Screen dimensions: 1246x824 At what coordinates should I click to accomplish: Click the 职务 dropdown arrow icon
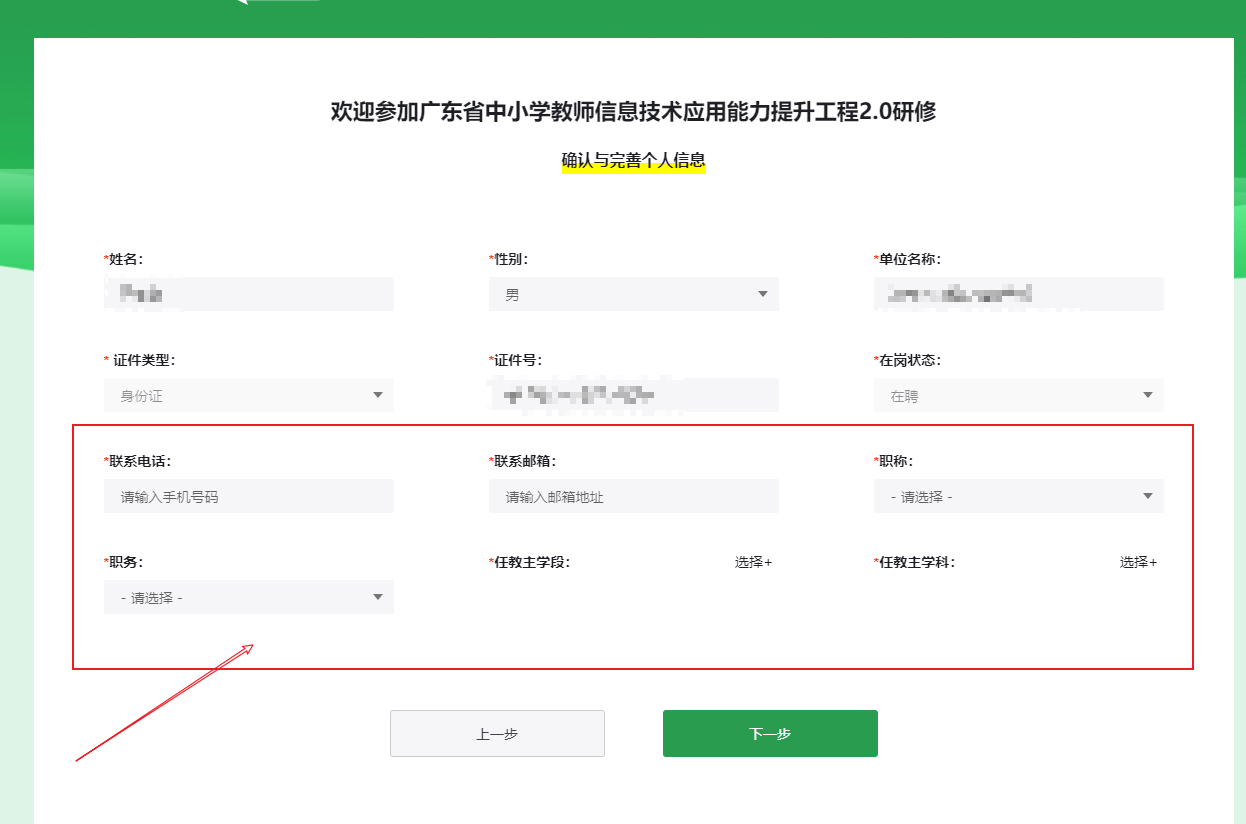[378, 597]
